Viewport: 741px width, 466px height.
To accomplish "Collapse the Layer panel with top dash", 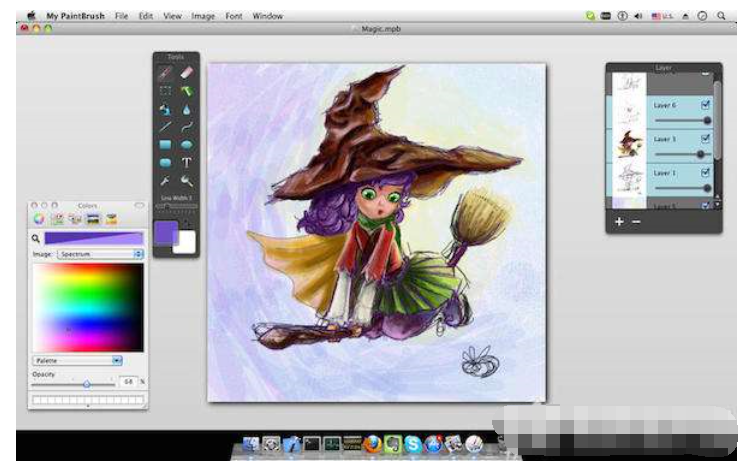I will pyautogui.click(x=705, y=74).
